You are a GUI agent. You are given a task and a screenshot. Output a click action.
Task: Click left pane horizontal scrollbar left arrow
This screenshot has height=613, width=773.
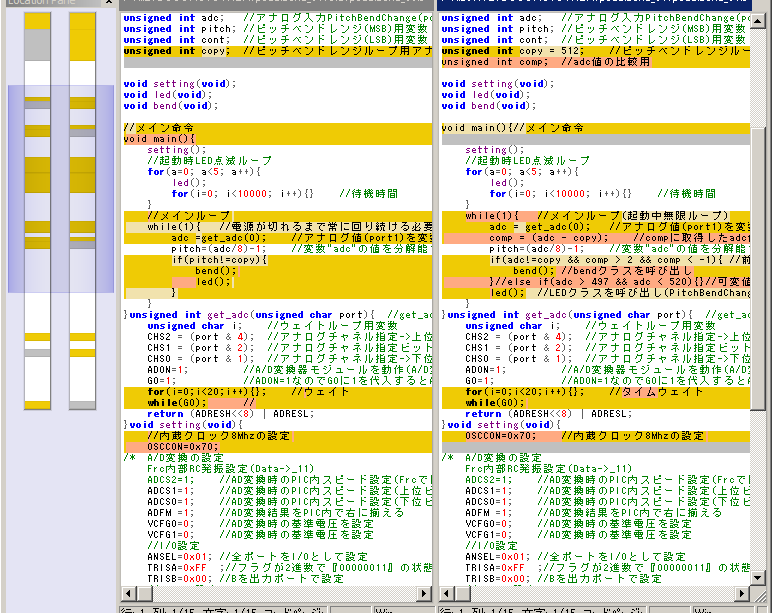tap(129, 593)
